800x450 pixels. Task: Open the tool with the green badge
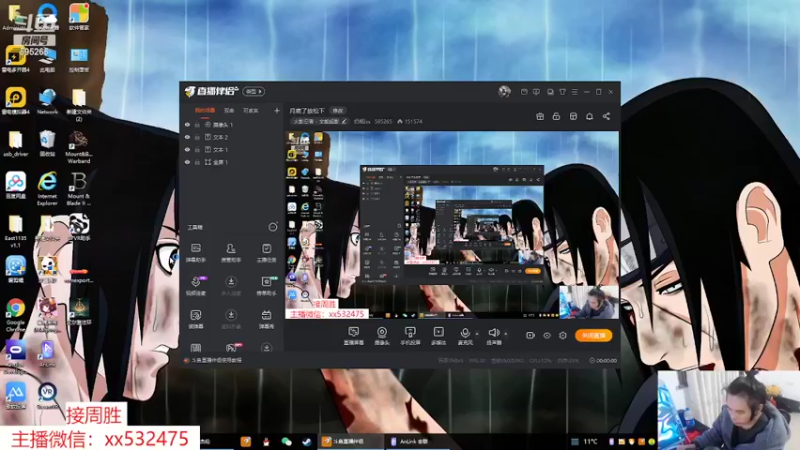(266, 286)
